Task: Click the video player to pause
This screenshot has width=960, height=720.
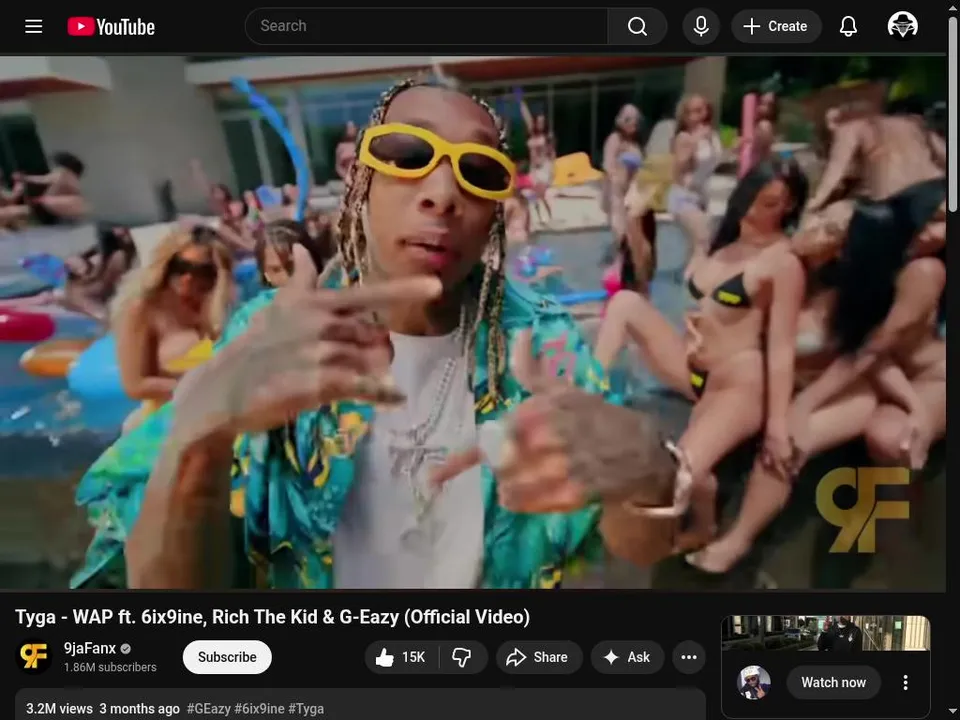Action: click(x=473, y=323)
